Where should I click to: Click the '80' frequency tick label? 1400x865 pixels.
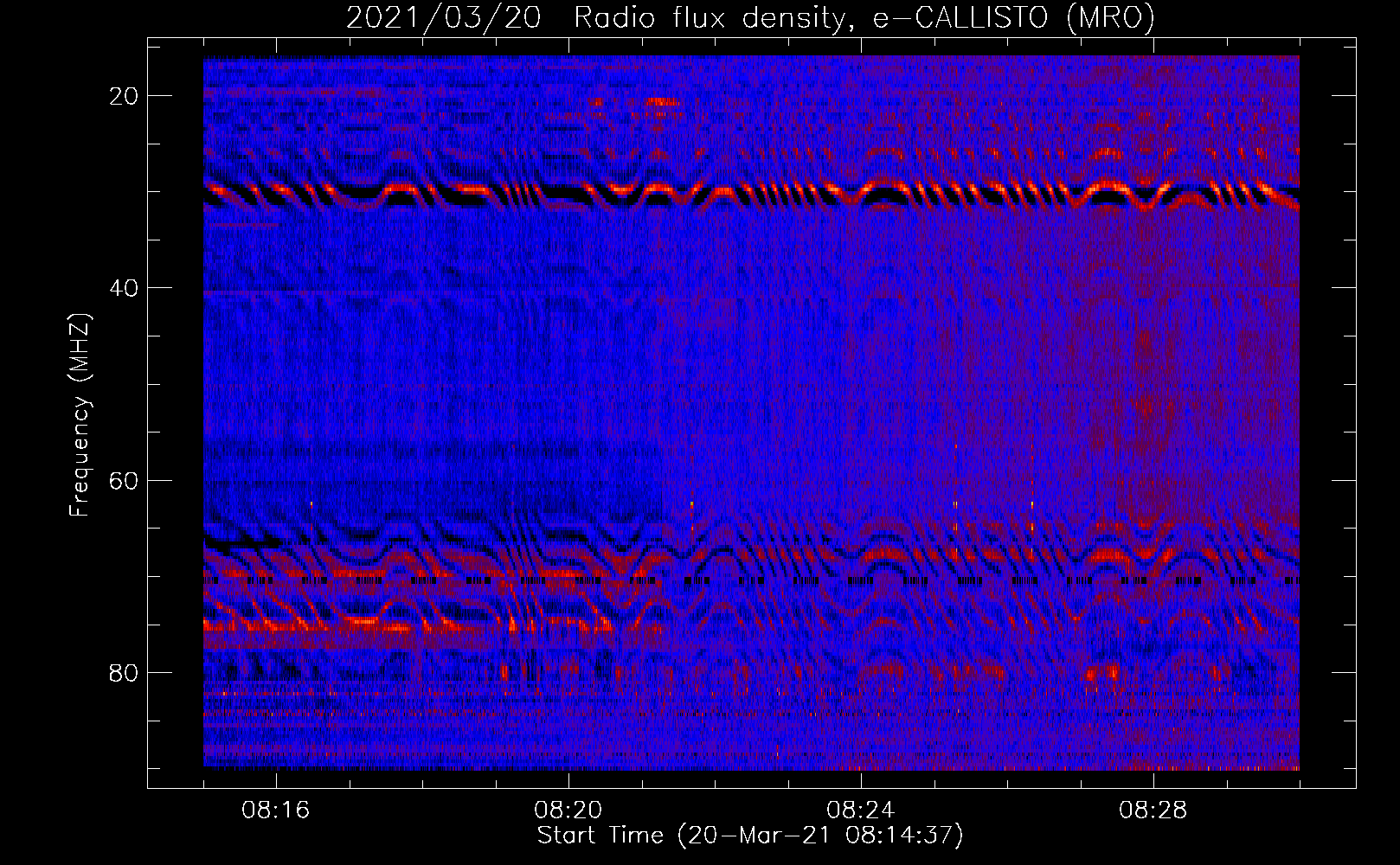(125, 673)
